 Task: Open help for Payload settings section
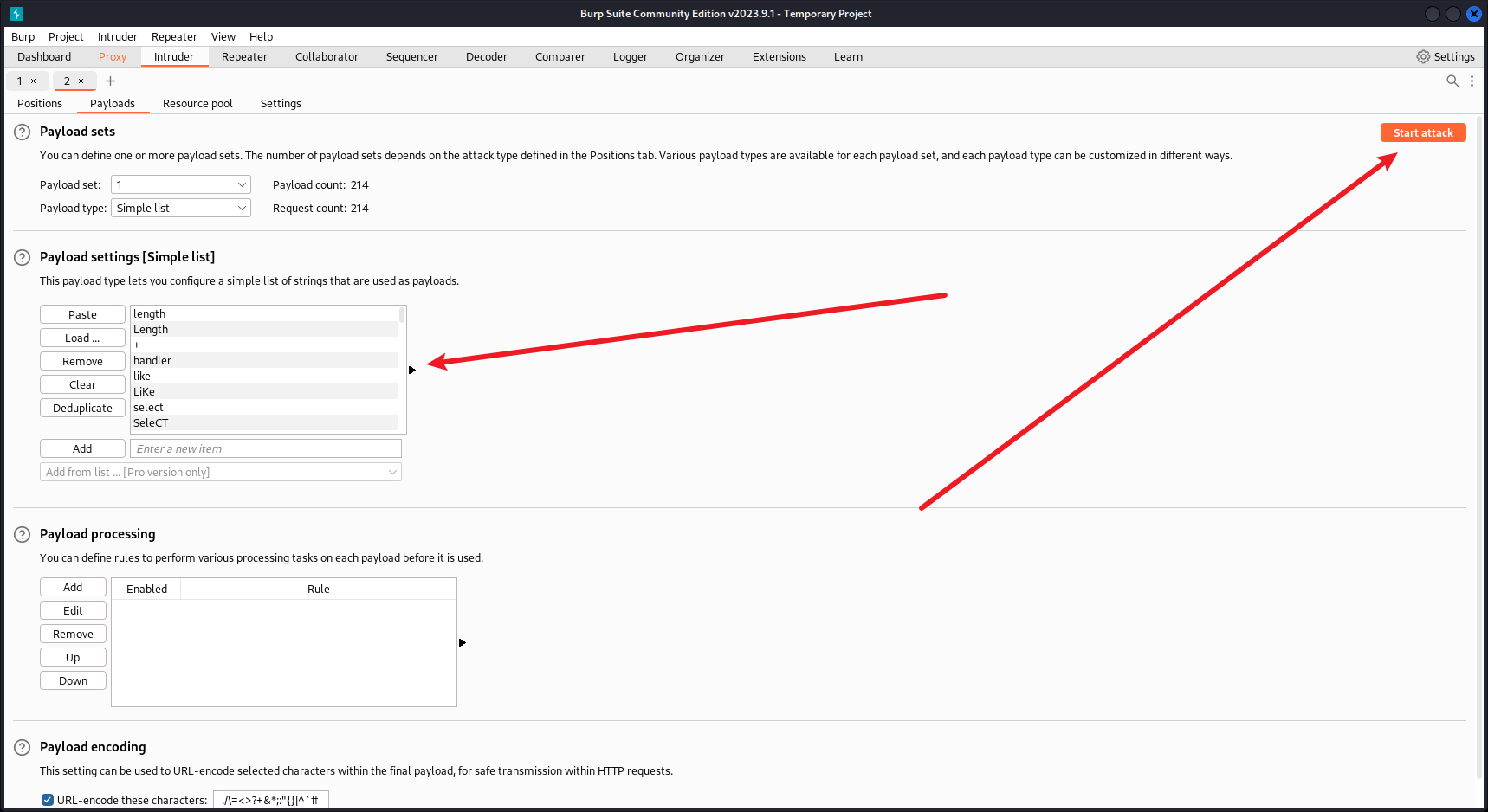click(23, 258)
